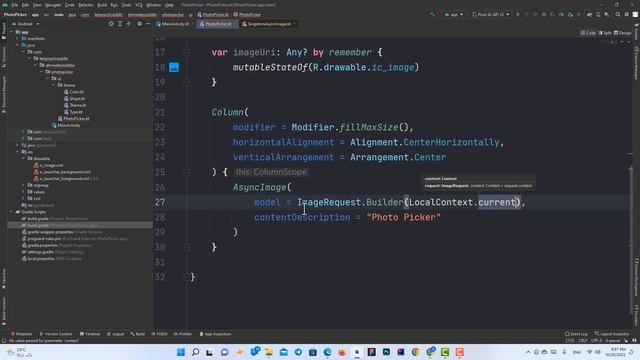The image size is (640, 360).
Task: Open Project panel options gear
Action: (140, 24)
